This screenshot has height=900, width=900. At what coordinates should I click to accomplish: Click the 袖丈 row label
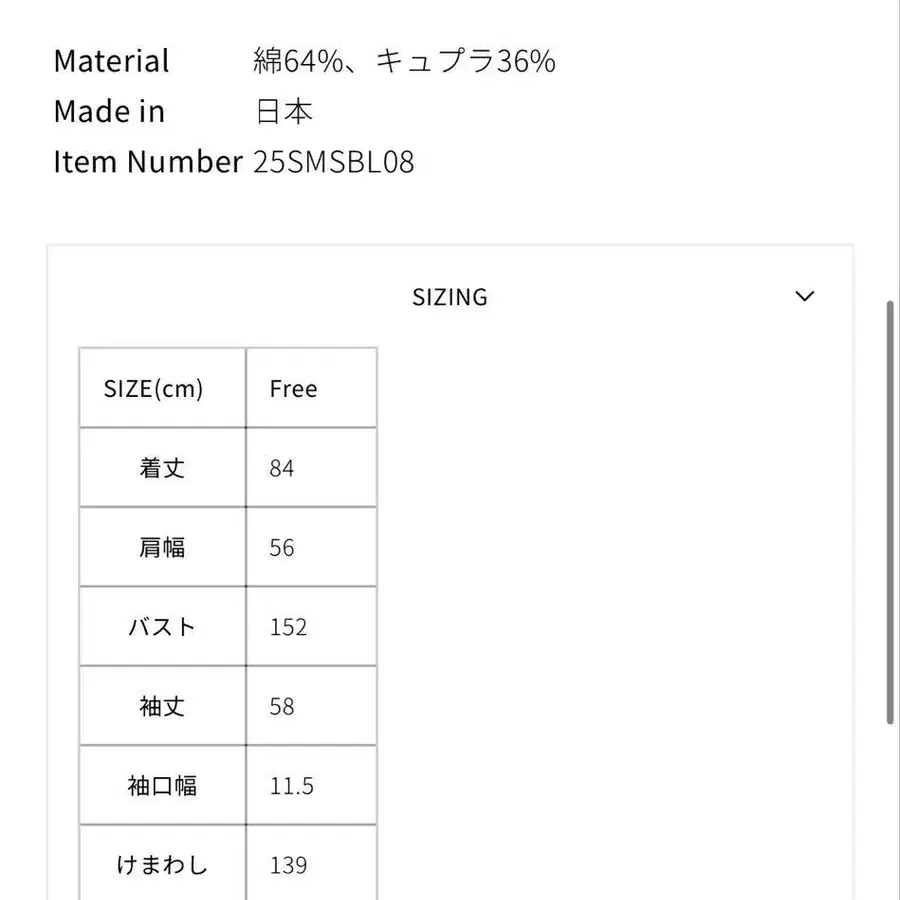pos(162,707)
